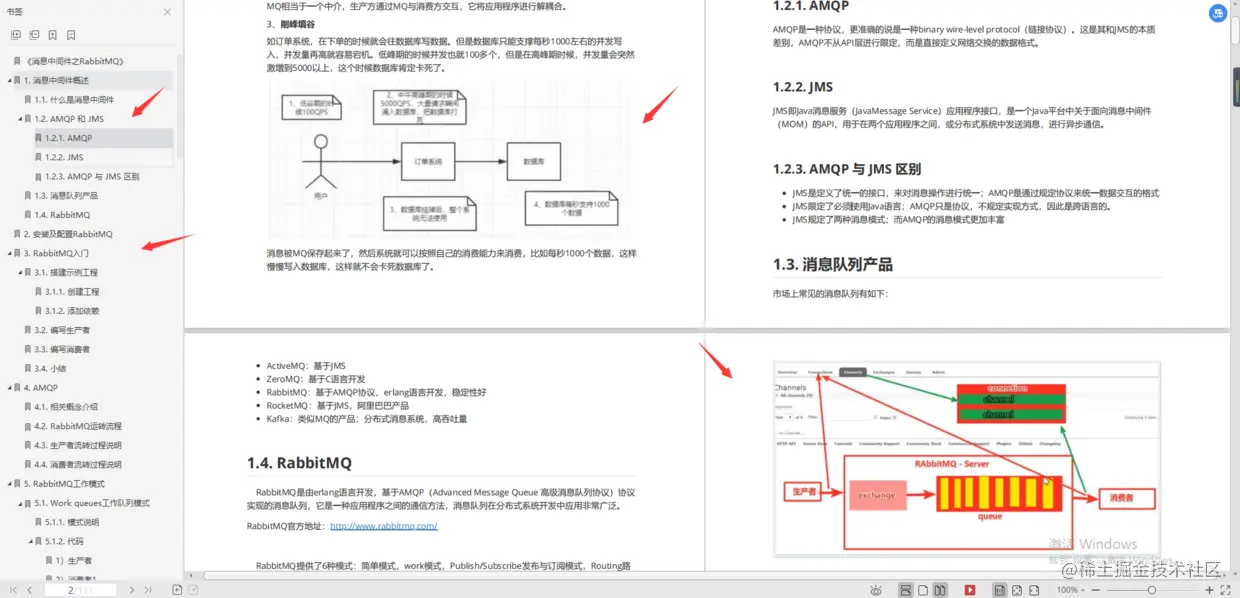
Task: Click the add bookmark icon
Action: (53, 35)
